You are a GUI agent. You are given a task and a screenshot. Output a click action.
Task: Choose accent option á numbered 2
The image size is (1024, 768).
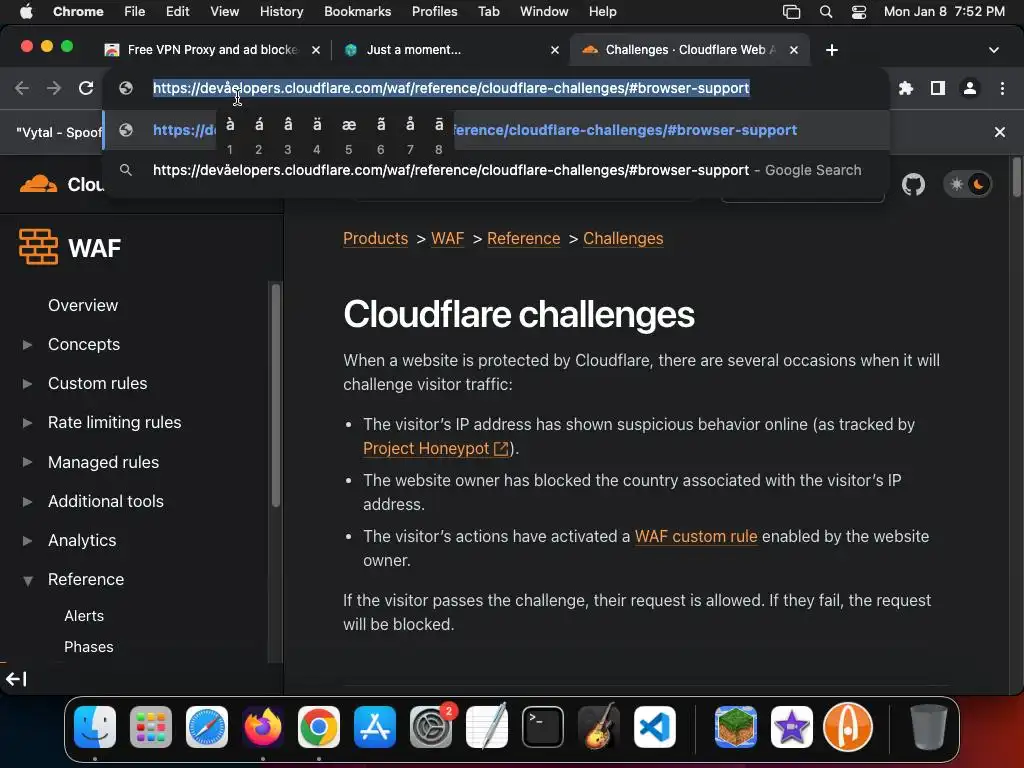point(259,134)
